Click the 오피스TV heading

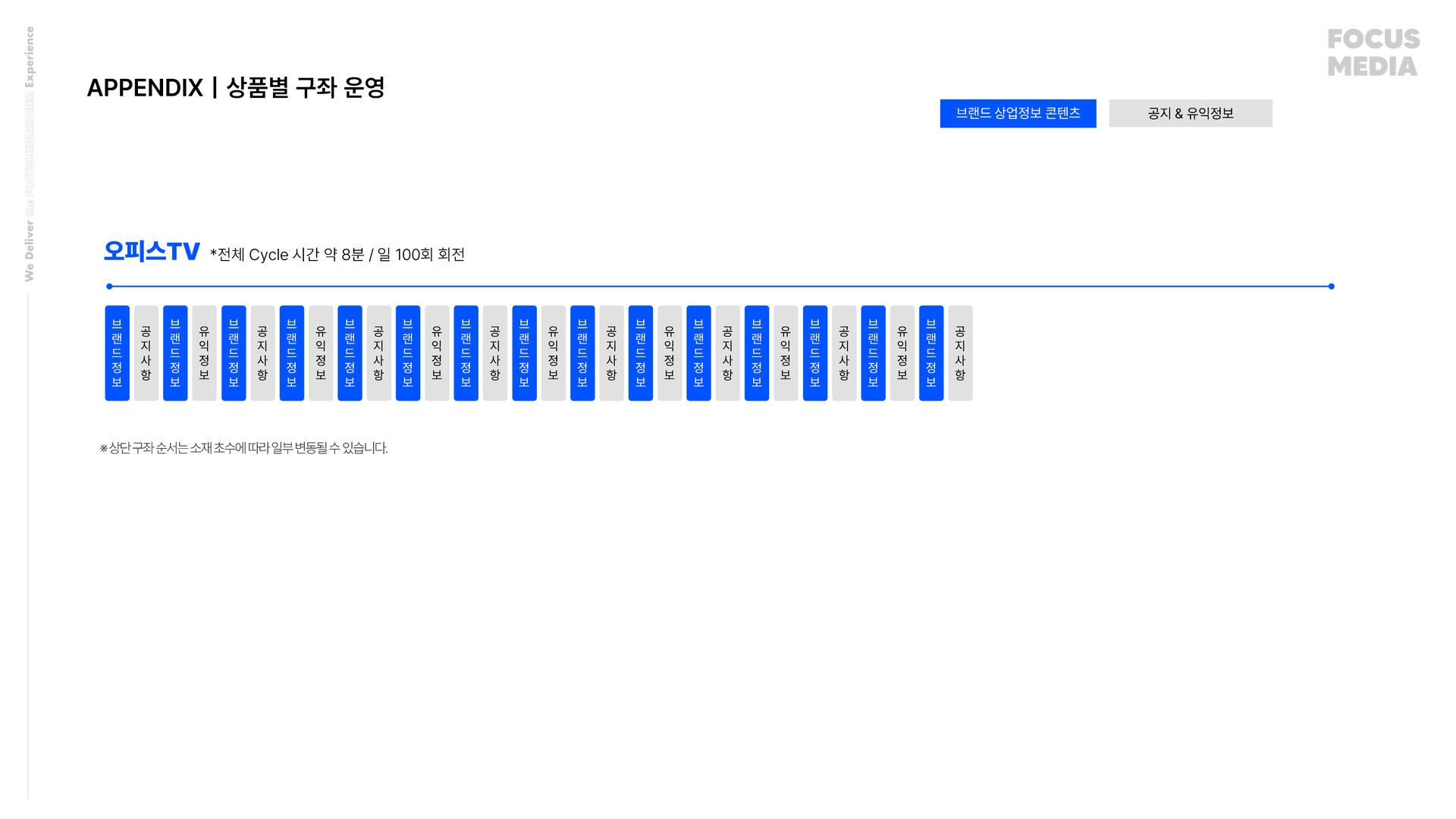click(152, 252)
